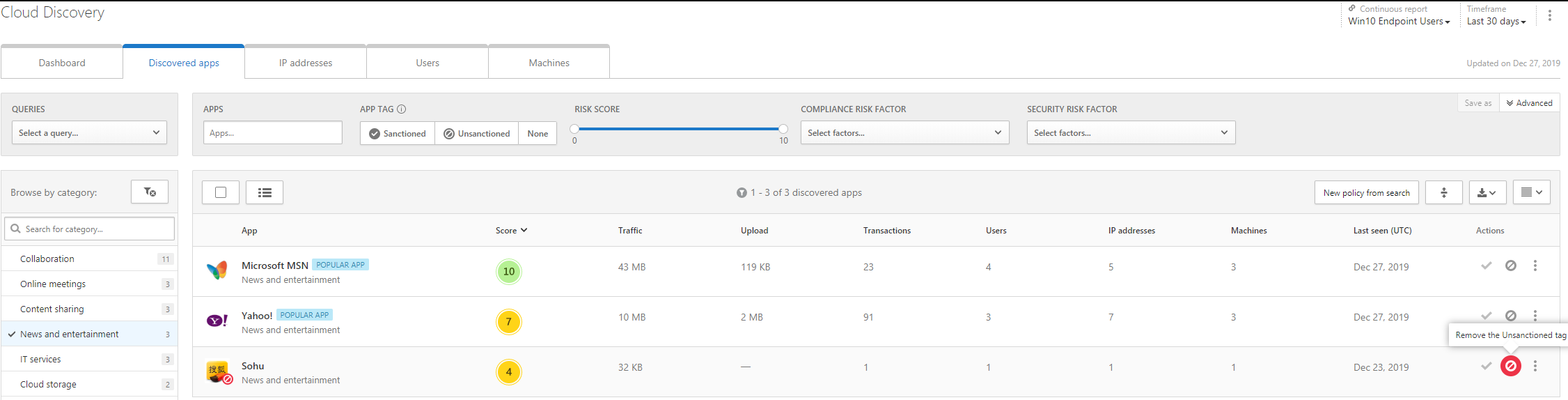Click the filter funnel icon by results count
This screenshot has height=400, width=1568.
pyautogui.click(x=742, y=192)
